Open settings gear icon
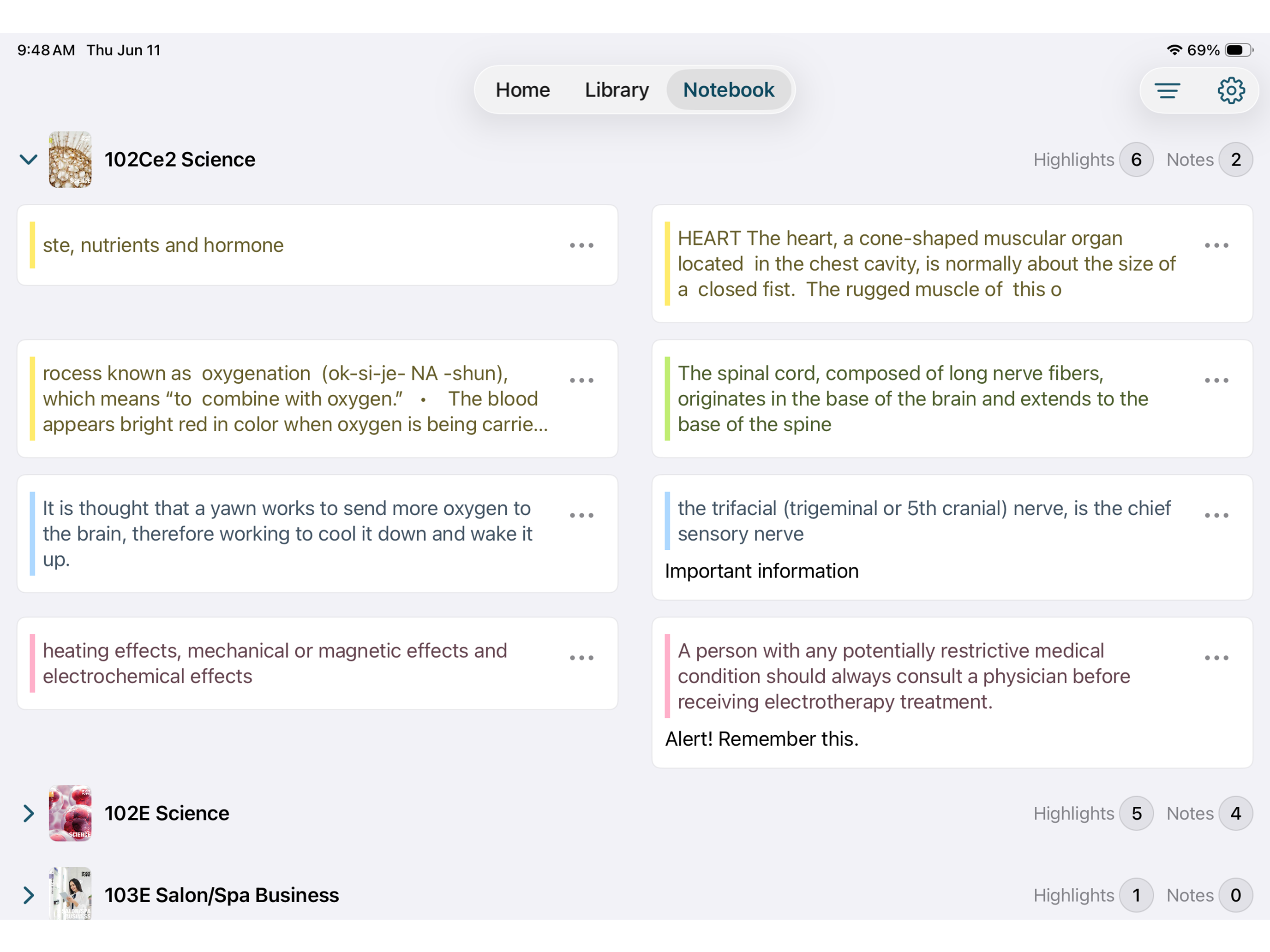 [1231, 91]
